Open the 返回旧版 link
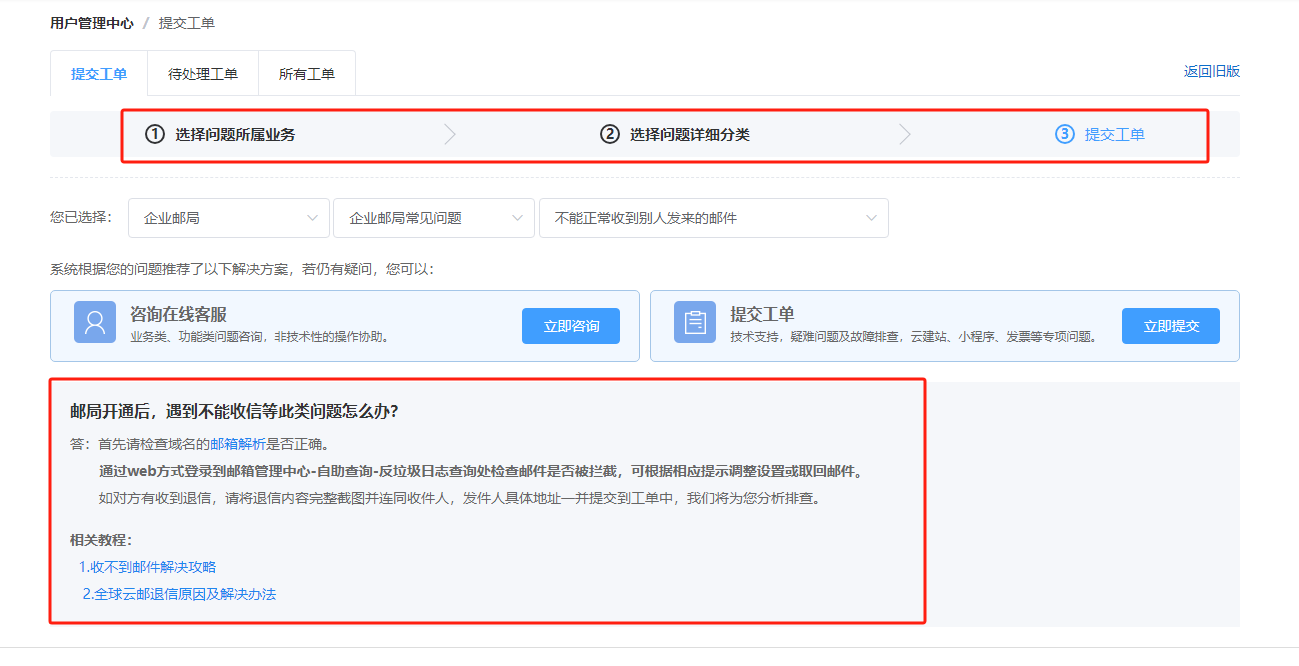This screenshot has height=666, width=1299. click(1211, 71)
